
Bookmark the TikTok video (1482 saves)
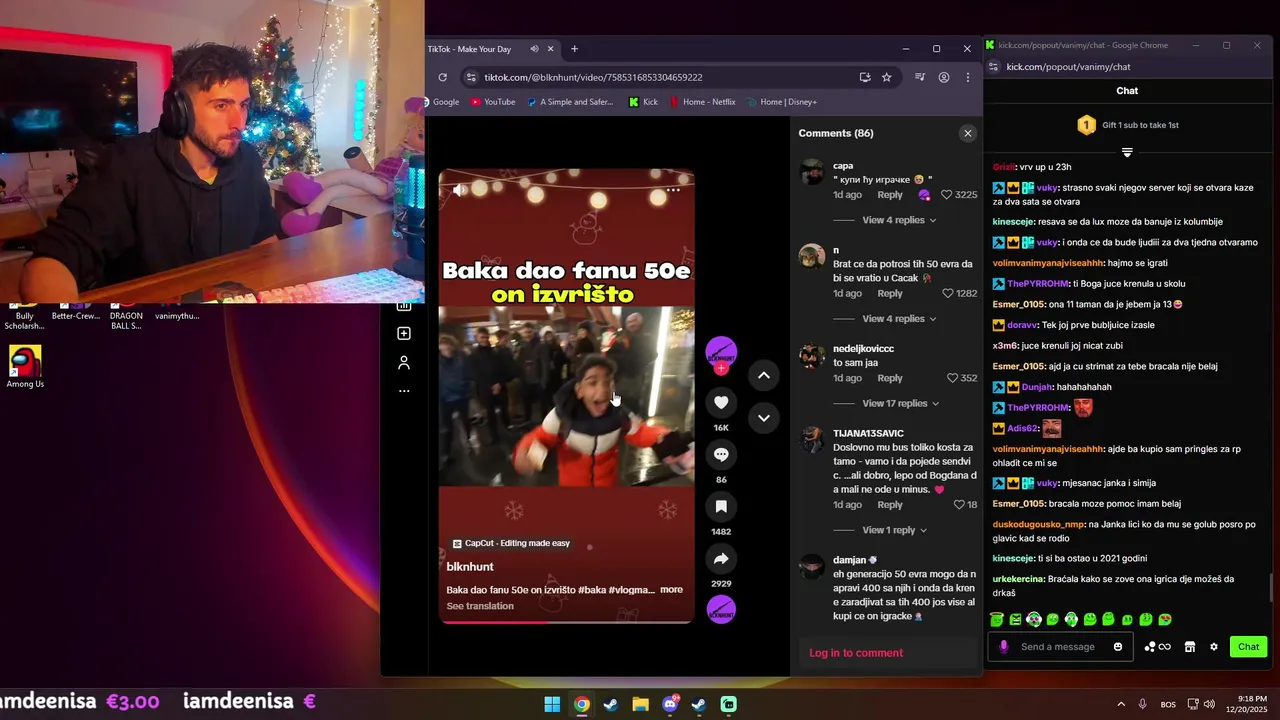[x=721, y=506]
